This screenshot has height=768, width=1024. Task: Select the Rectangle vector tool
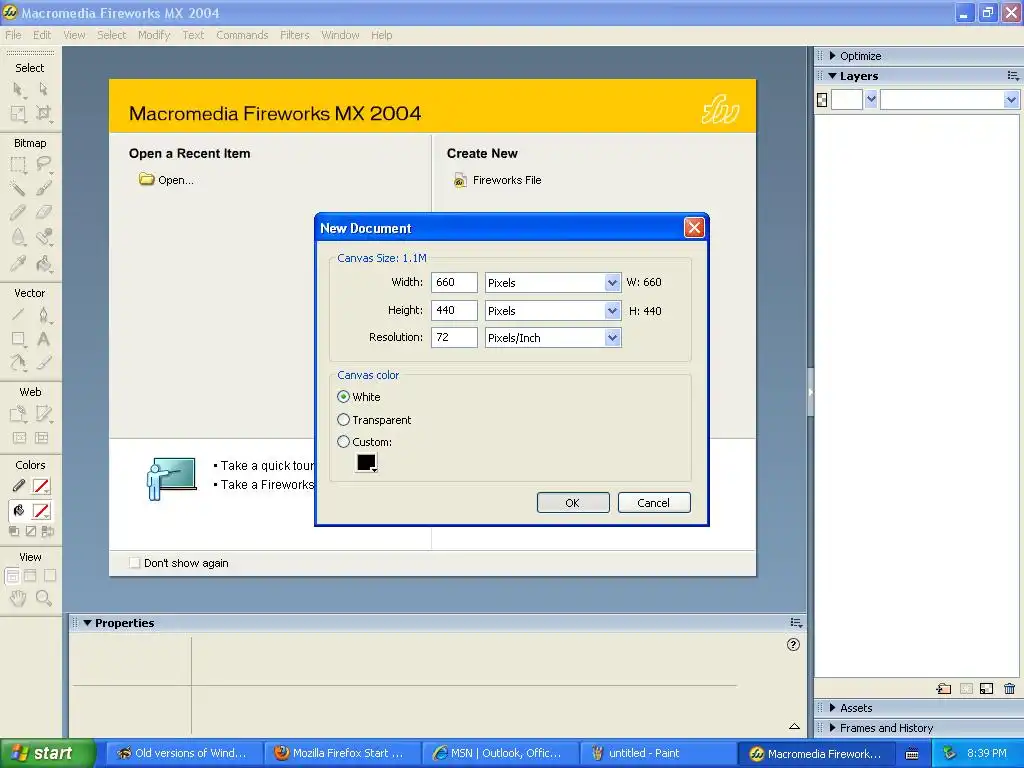18,339
